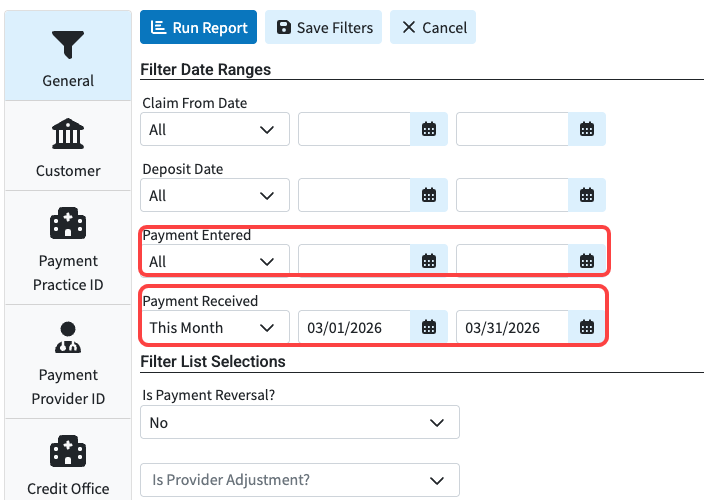
Task: Go to the Payment Provider ID tab
Action: click(68, 362)
